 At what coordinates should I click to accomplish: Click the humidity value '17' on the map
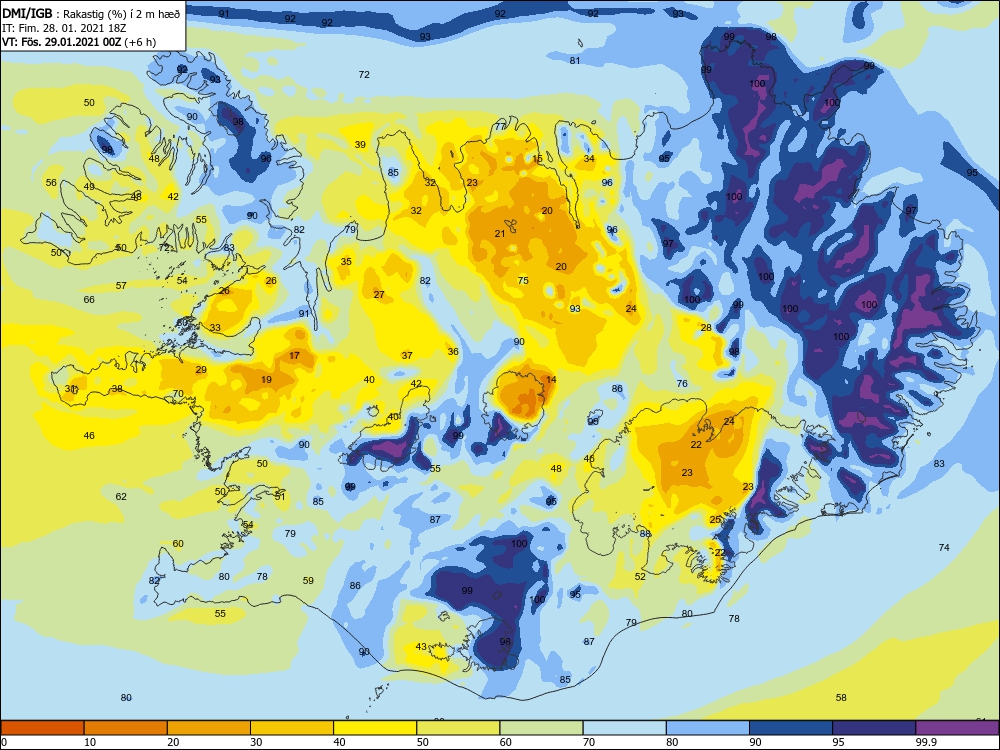point(294,355)
